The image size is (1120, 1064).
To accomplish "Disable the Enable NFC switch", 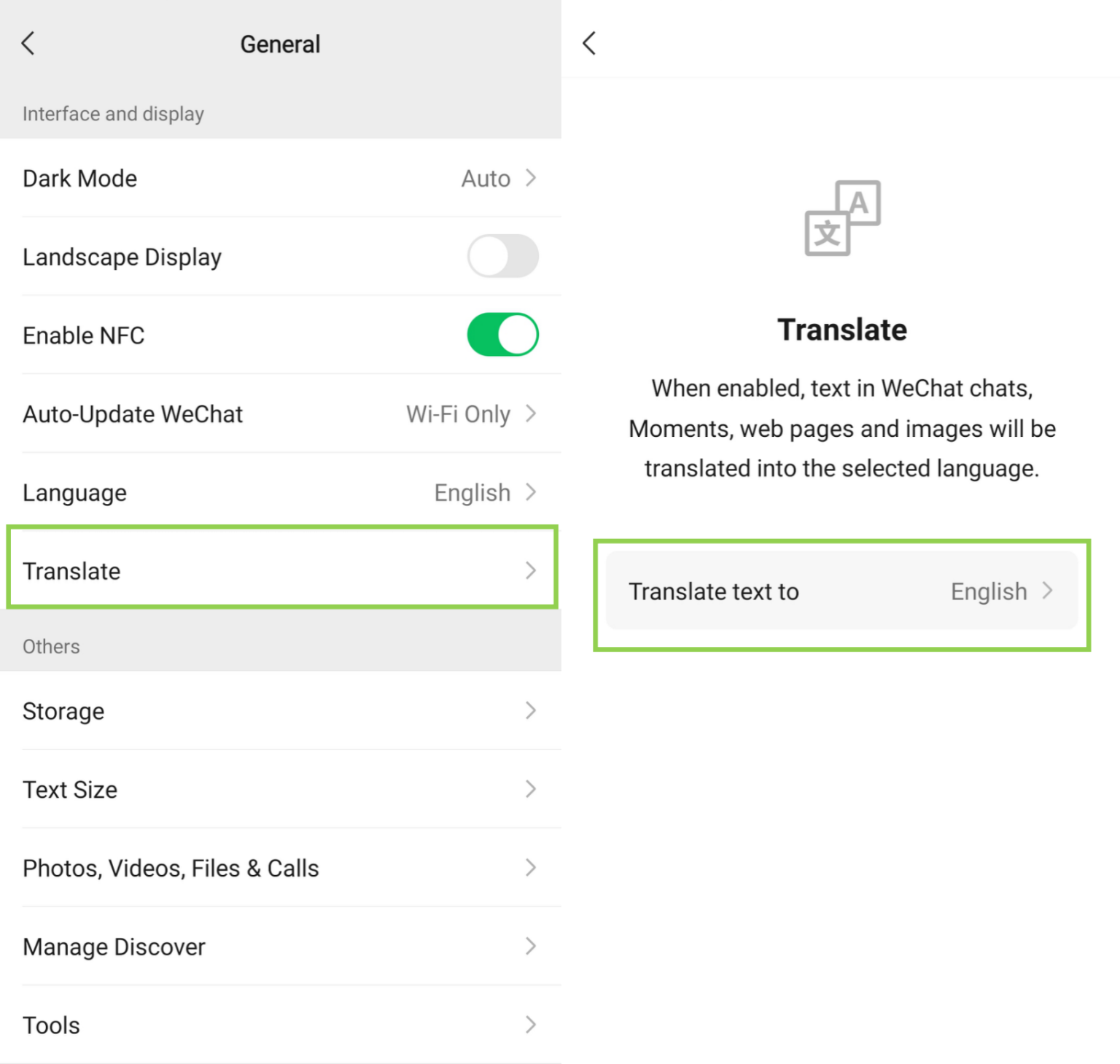I will [x=502, y=335].
